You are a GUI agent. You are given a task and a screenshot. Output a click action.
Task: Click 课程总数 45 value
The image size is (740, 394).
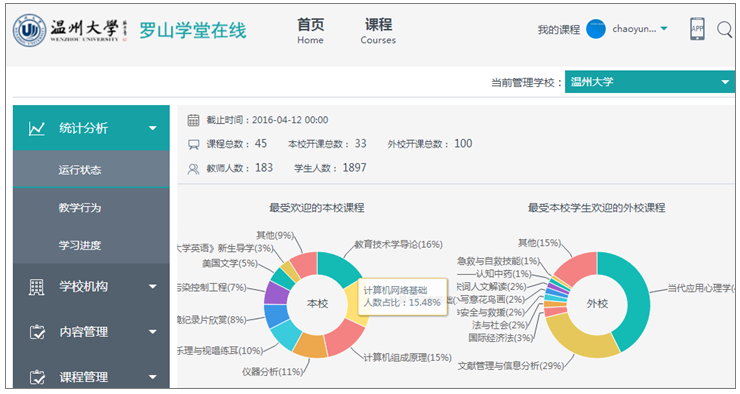tap(261, 143)
